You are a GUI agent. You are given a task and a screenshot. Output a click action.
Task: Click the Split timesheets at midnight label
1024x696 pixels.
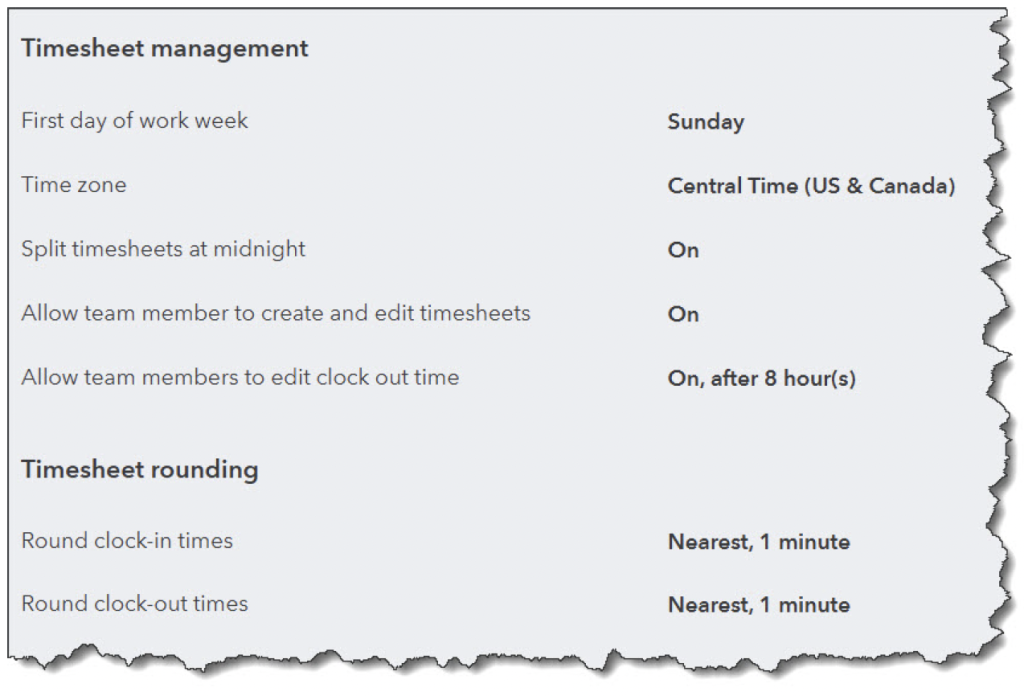point(163,249)
